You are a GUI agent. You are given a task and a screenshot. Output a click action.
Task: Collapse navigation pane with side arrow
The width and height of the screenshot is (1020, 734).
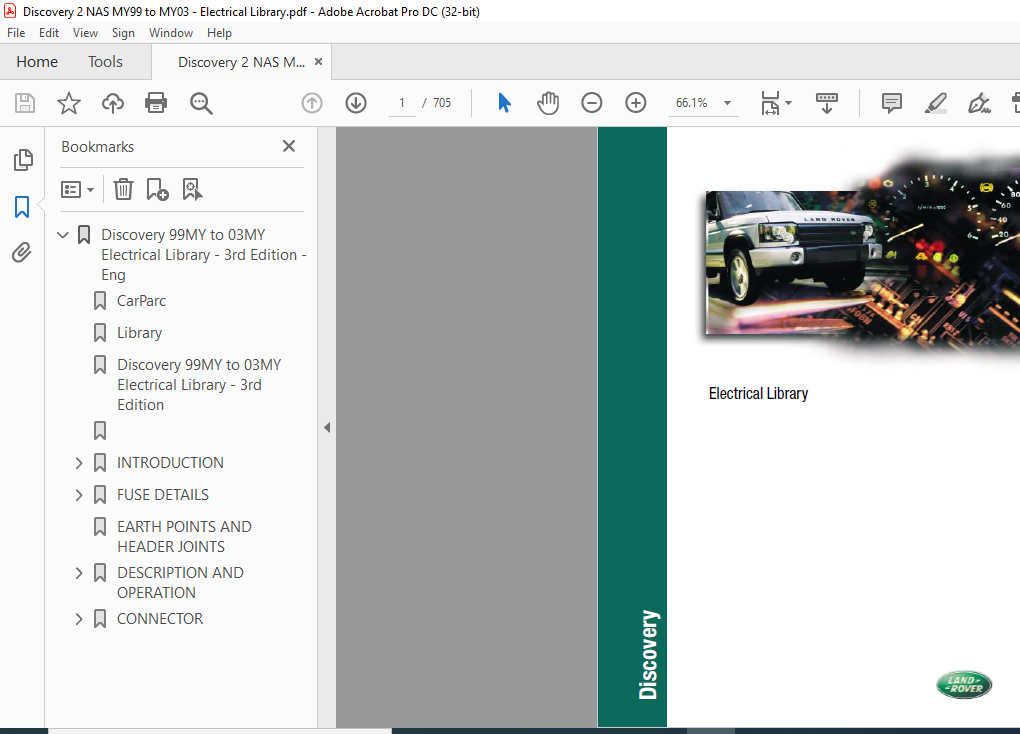pos(327,428)
